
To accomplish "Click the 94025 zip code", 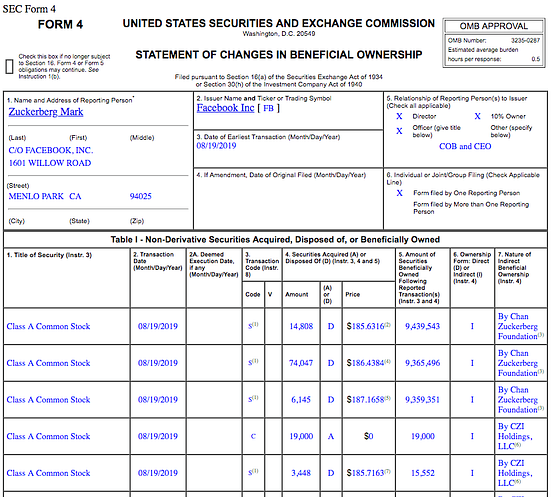I will click(x=140, y=196).
